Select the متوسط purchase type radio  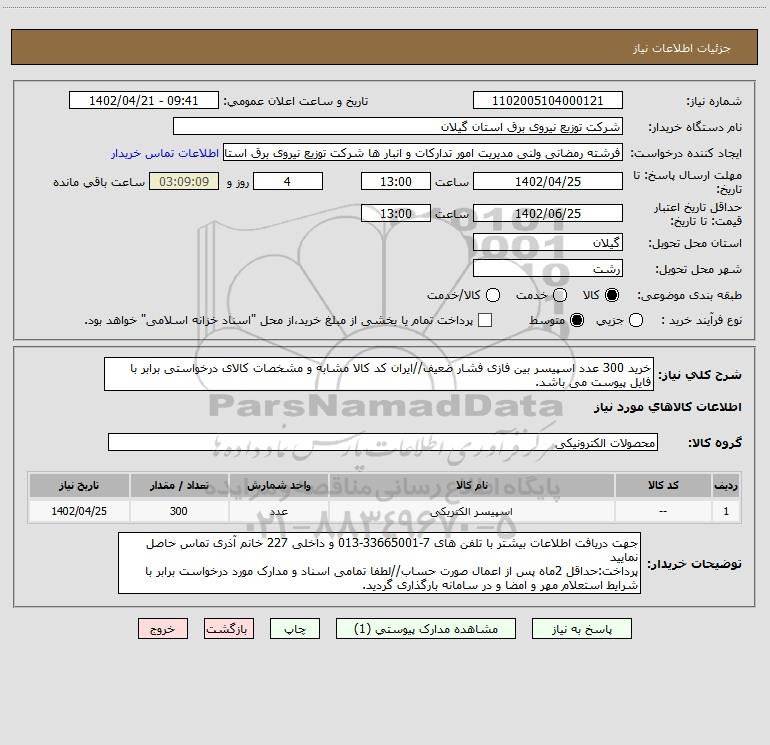click(x=577, y=320)
